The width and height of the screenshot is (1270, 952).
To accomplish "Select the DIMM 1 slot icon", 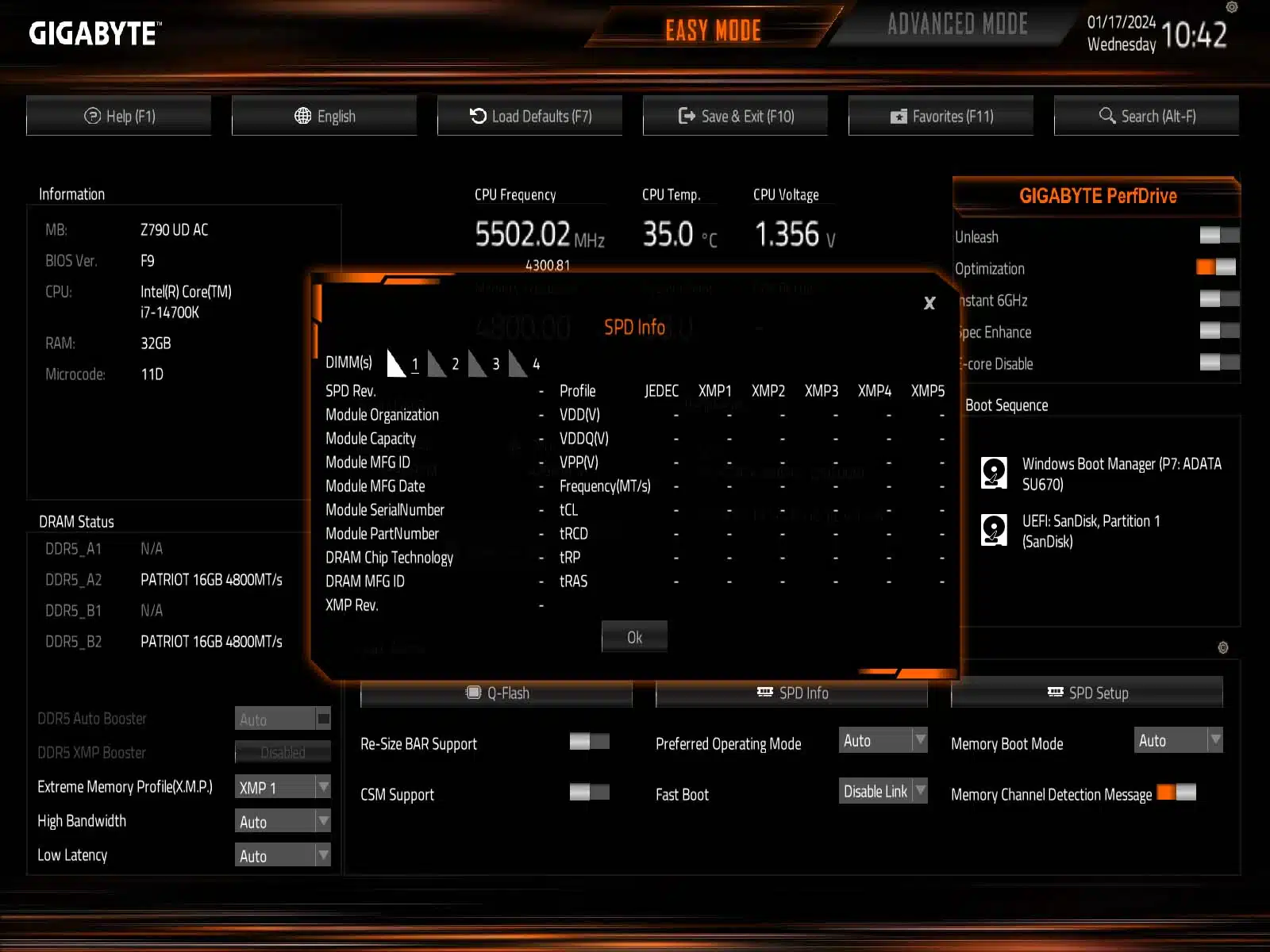I will coord(396,363).
